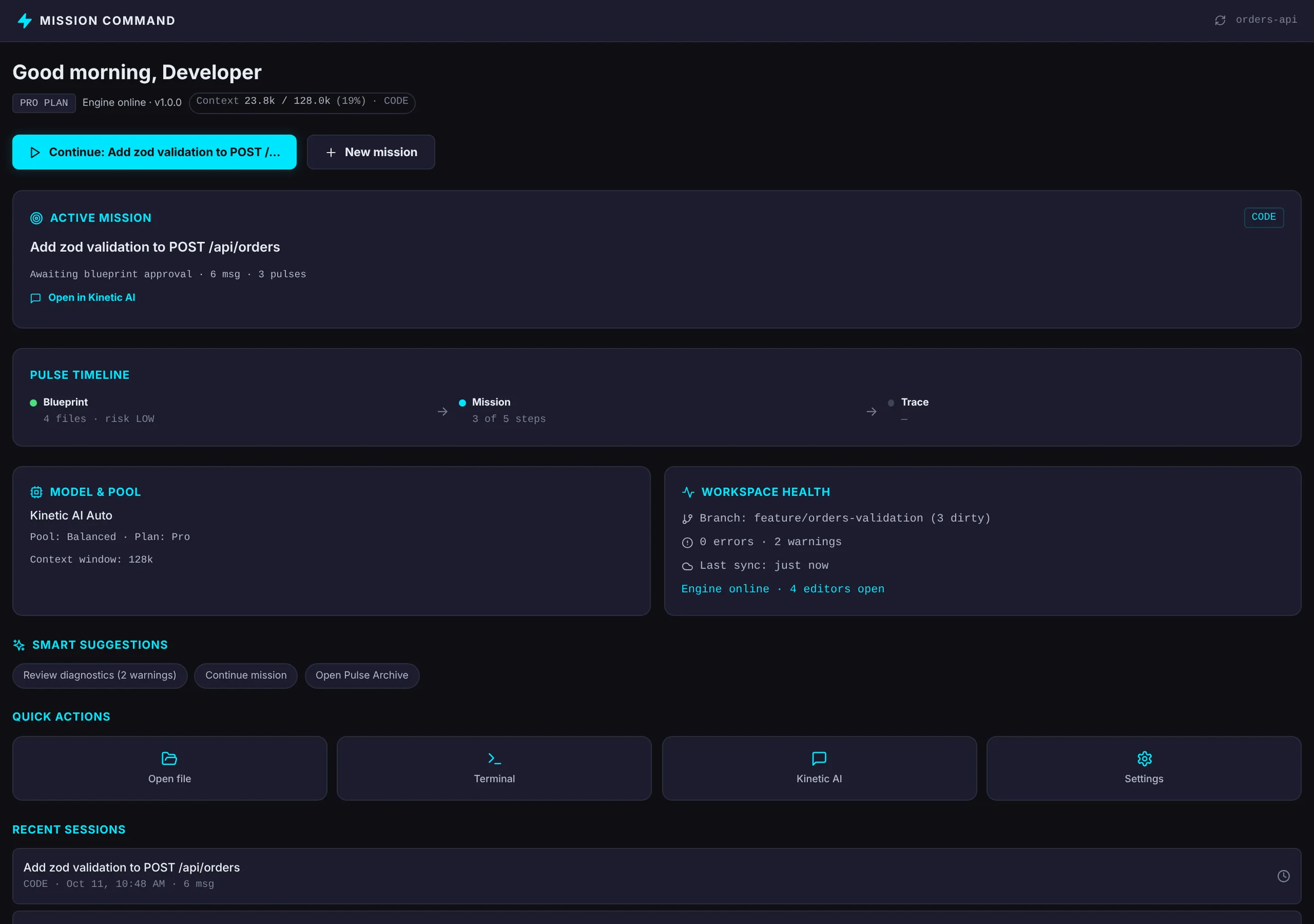Screen dimensions: 1314x924
Task: Click the Workspace Health pulse icon
Action: [688, 492]
